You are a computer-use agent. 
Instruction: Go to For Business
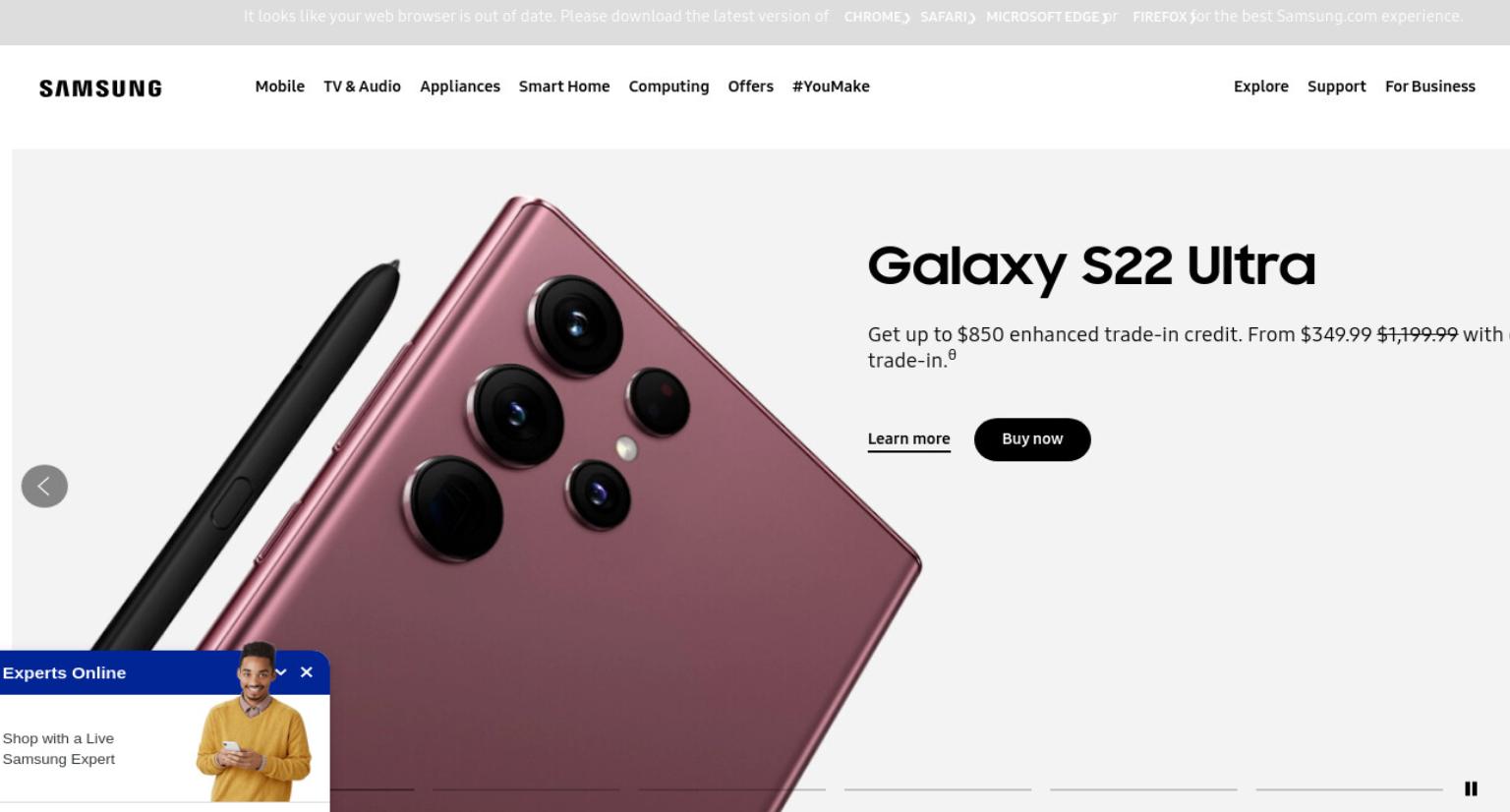[1430, 87]
